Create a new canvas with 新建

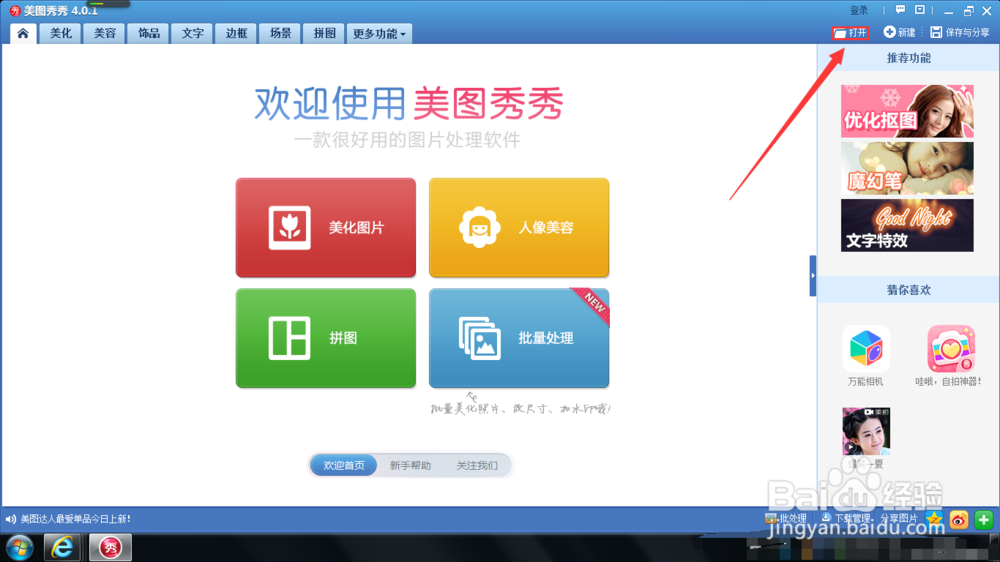tap(899, 33)
